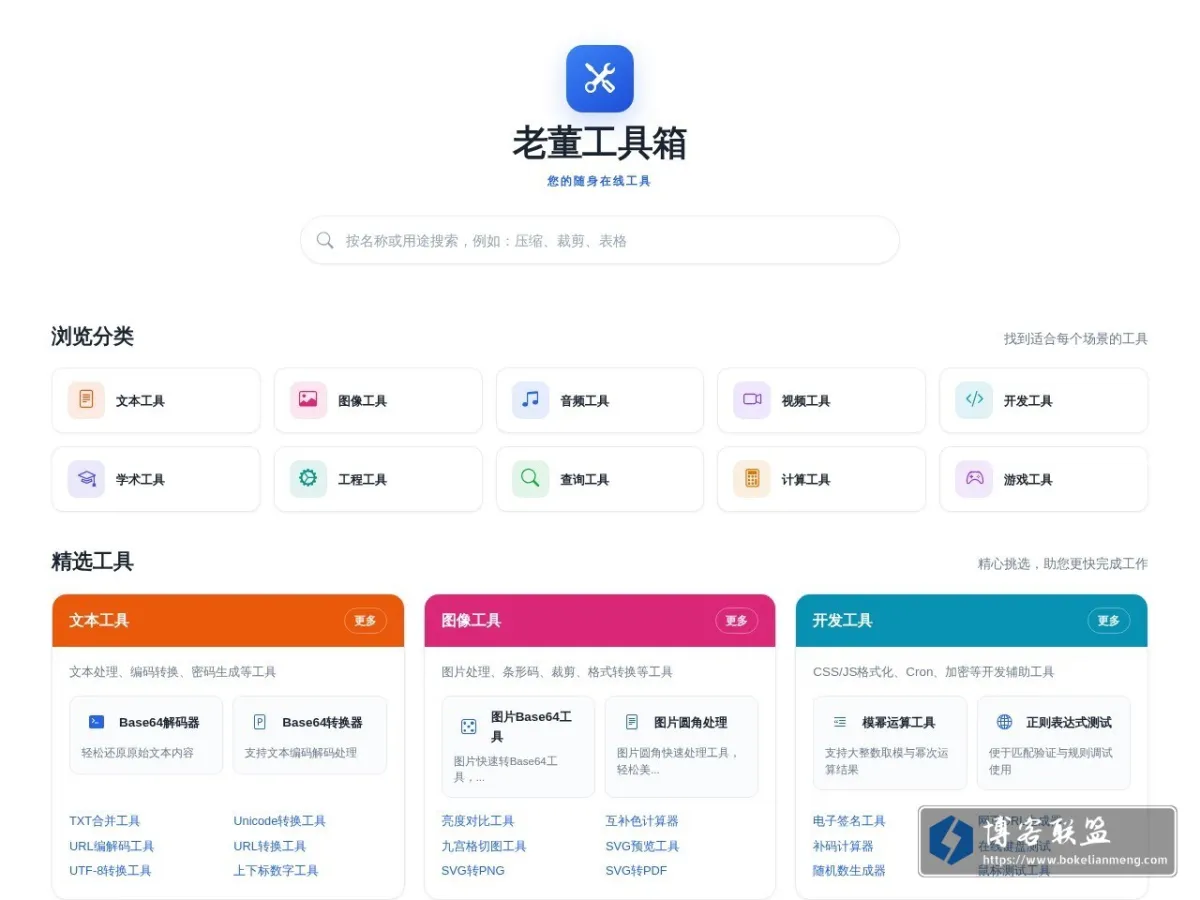The image size is (1200, 900).
Task: Click the blue wrench-and-screwdriver logo icon
Action: pos(600,78)
